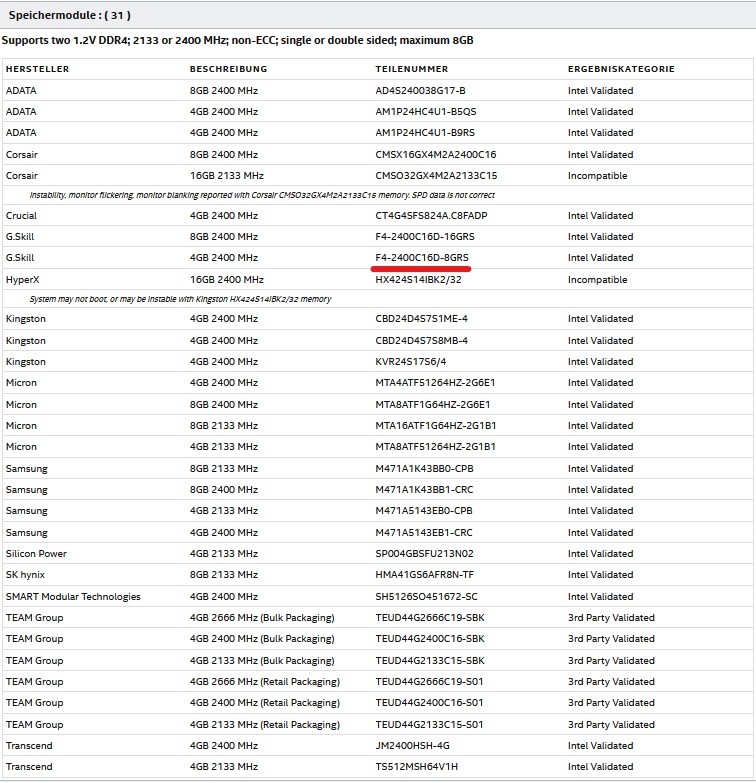Screen dimensions: 756x783
Task: Click the HERSTELLER column header
Action: click(x=37, y=69)
